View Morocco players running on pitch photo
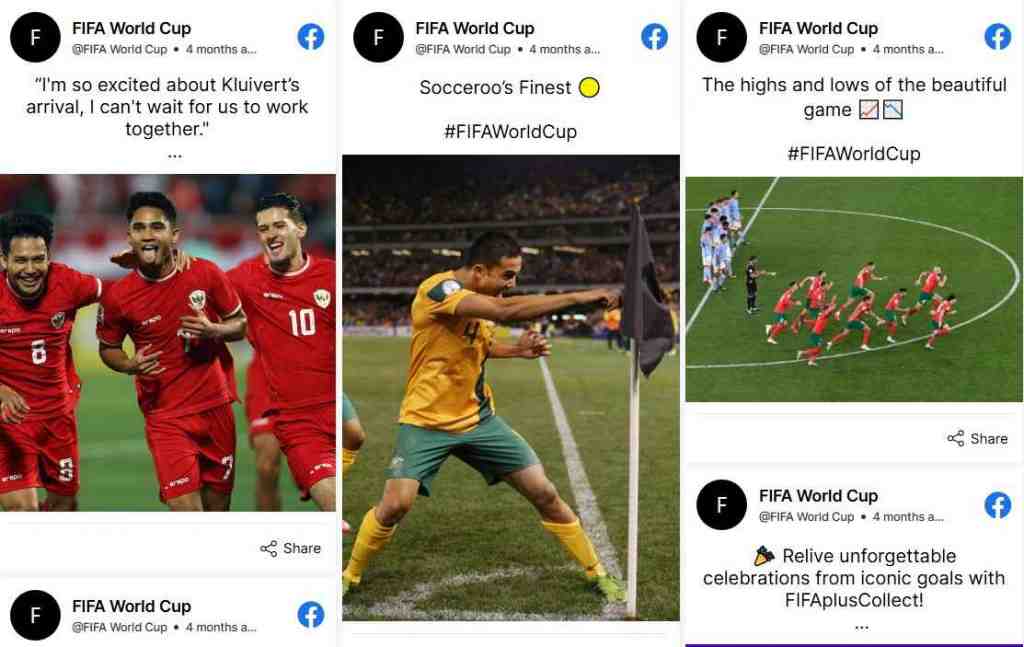 pos(854,289)
